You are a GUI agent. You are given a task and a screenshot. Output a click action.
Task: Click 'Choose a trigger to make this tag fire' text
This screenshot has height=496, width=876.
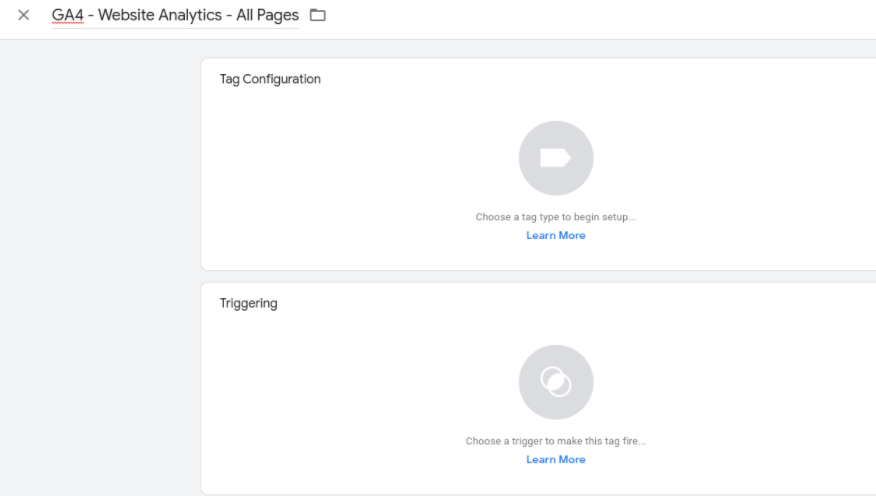pyautogui.click(x=556, y=441)
